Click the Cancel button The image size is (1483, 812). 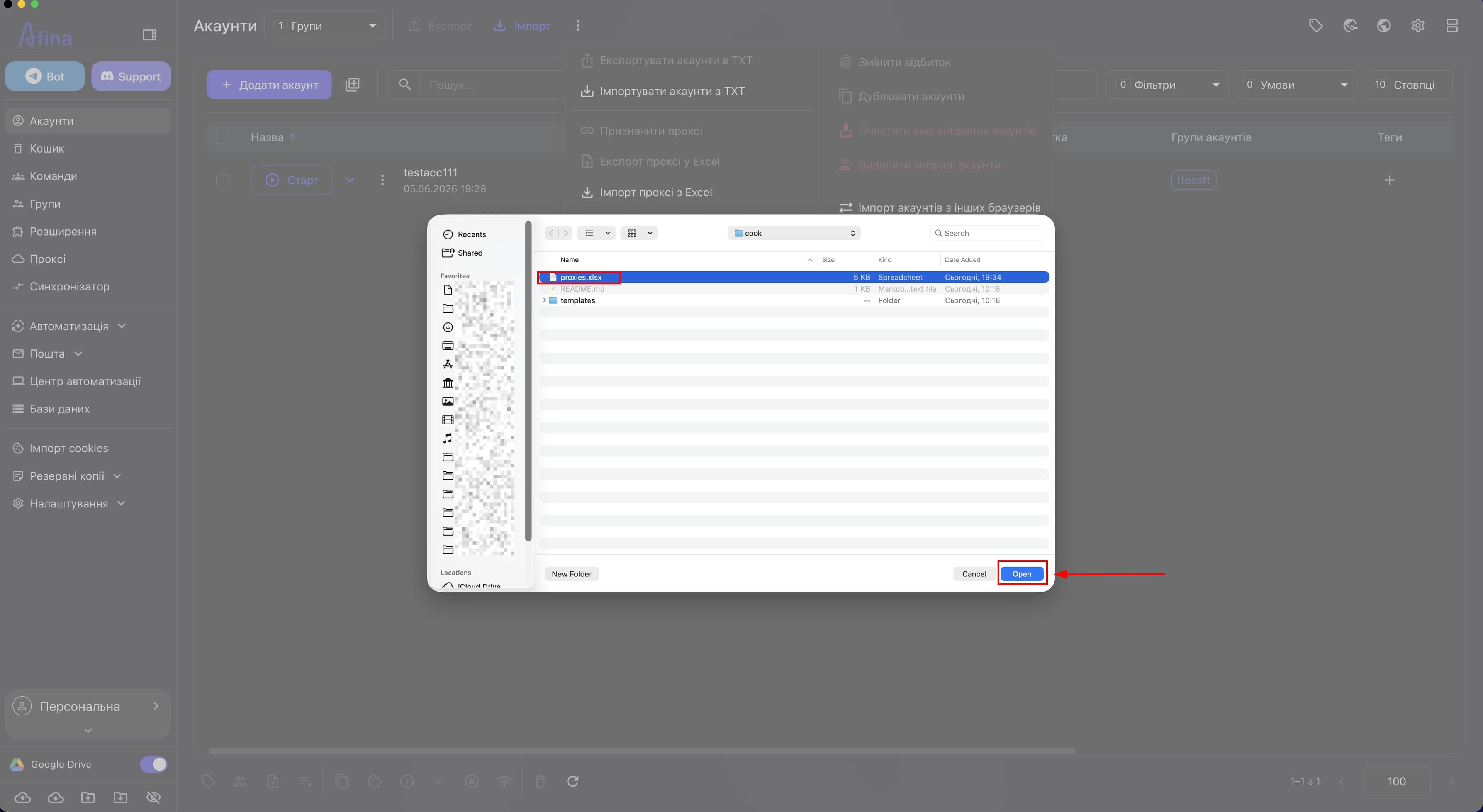tap(974, 574)
